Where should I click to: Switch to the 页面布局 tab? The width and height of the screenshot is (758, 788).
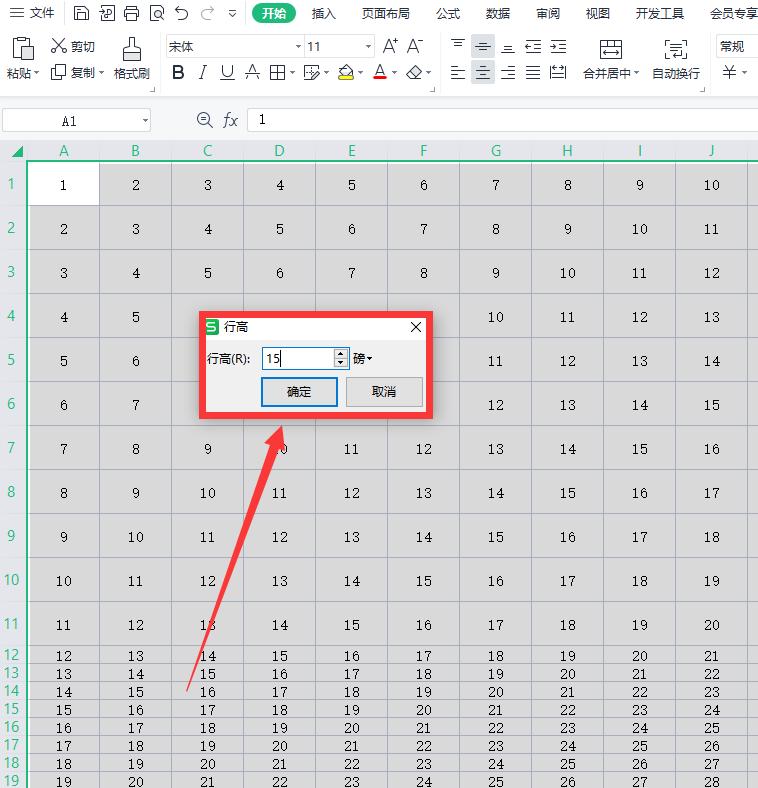[x=386, y=14]
